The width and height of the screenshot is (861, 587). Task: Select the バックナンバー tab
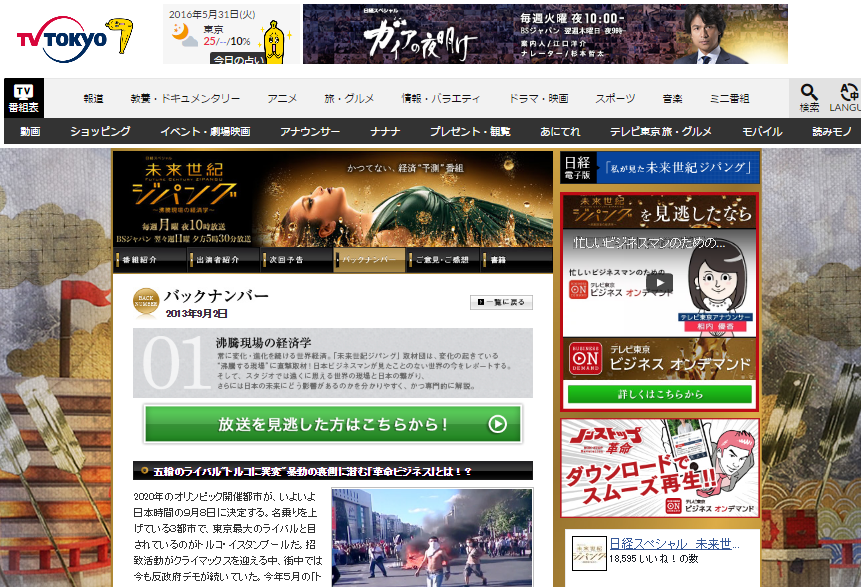(x=370, y=260)
